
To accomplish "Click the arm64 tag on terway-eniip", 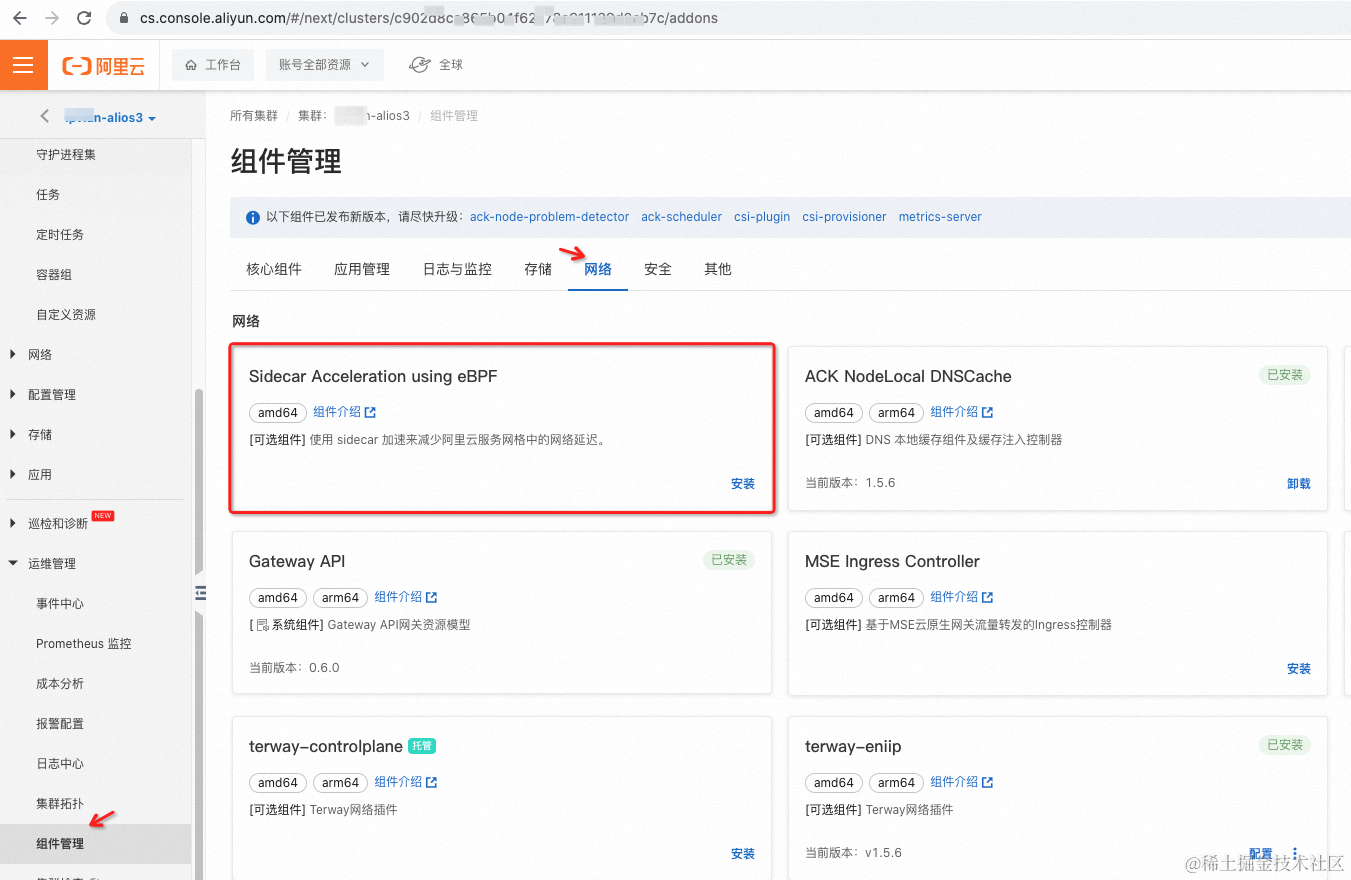I will pyautogui.click(x=896, y=783).
